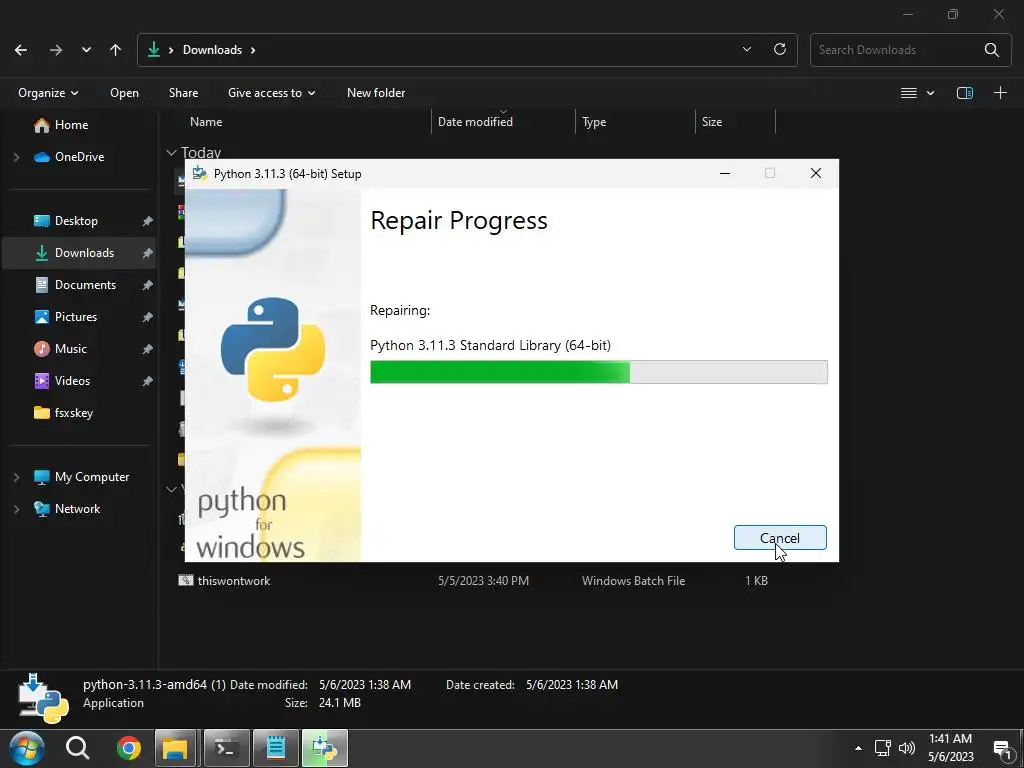
Task: Open Downloads in the sidebar
Action: click(x=84, y=253)
